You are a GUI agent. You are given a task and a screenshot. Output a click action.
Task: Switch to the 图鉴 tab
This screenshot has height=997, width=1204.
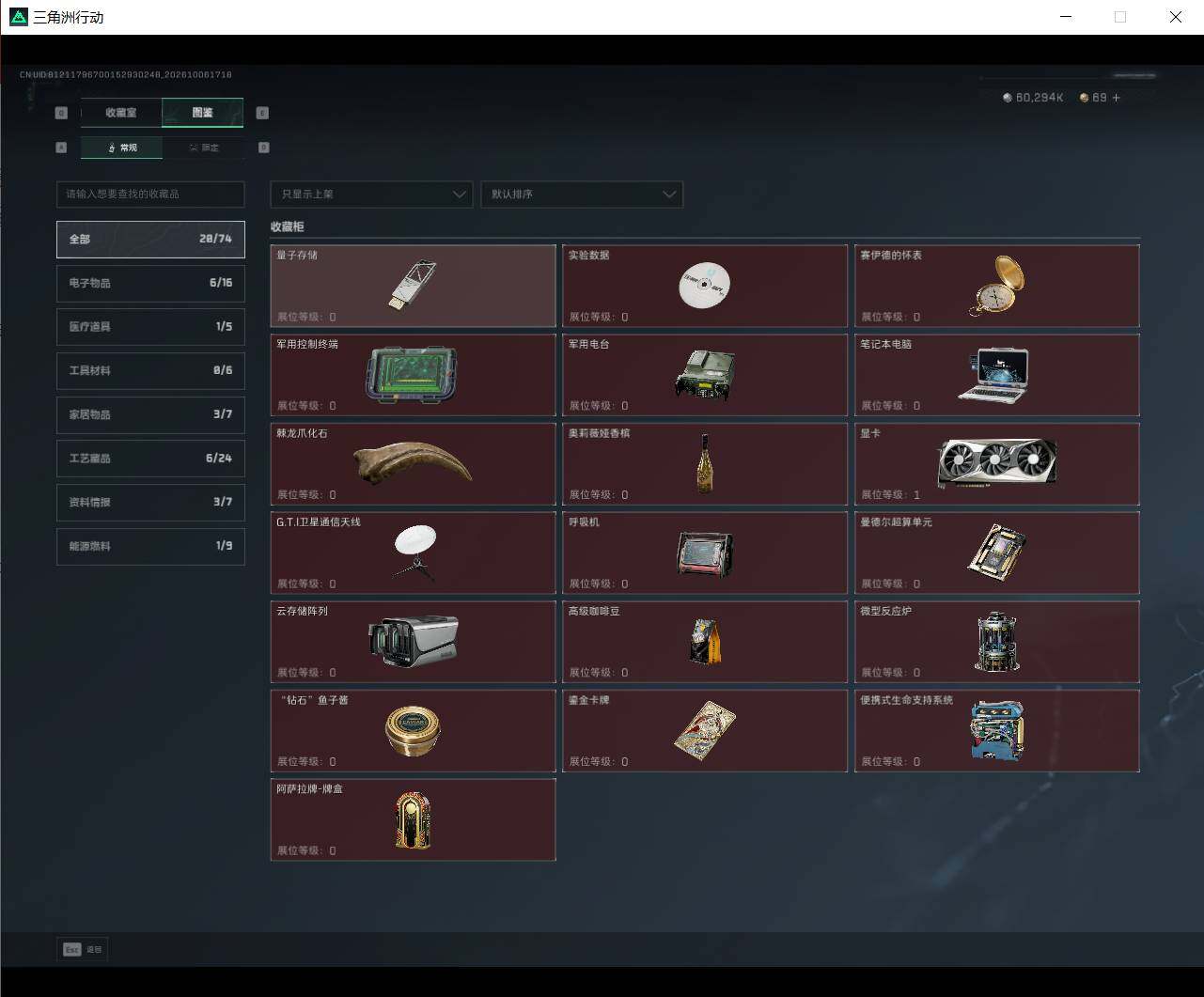tap(203, 113)
